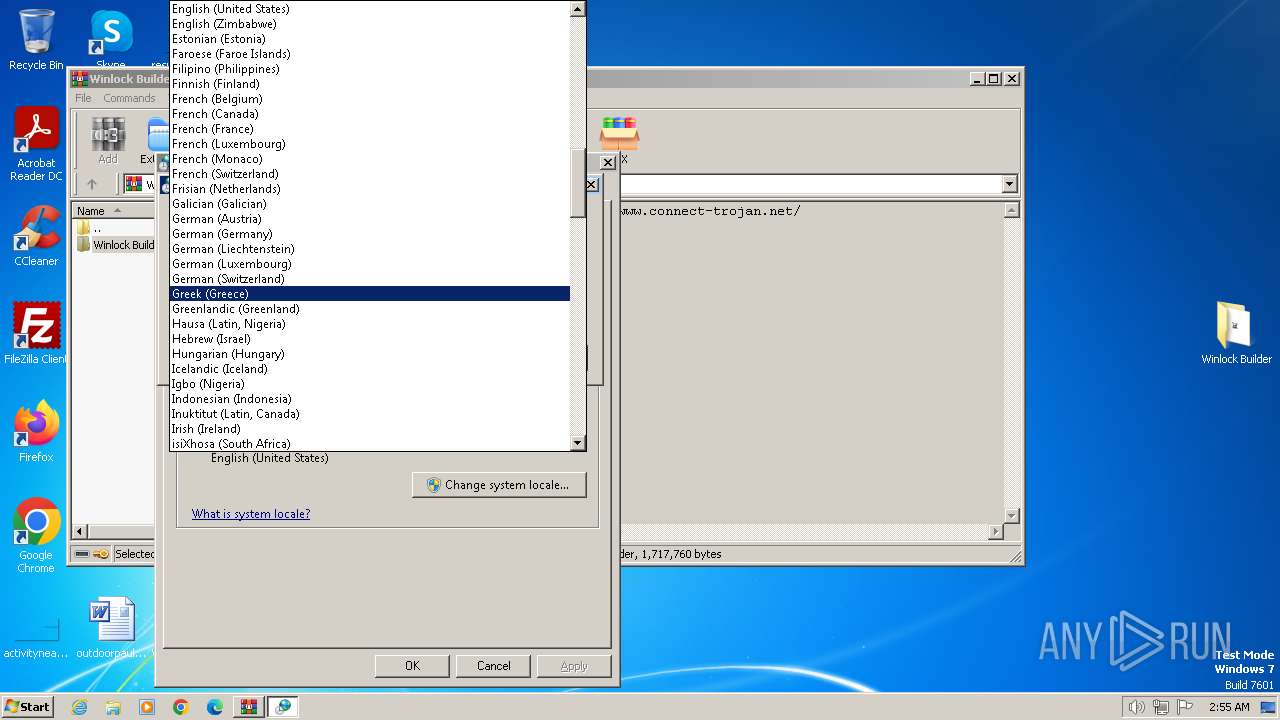The image size is (1280, 720).
Task: Switch to Region settings taskbar button
Action: point(283,707)
